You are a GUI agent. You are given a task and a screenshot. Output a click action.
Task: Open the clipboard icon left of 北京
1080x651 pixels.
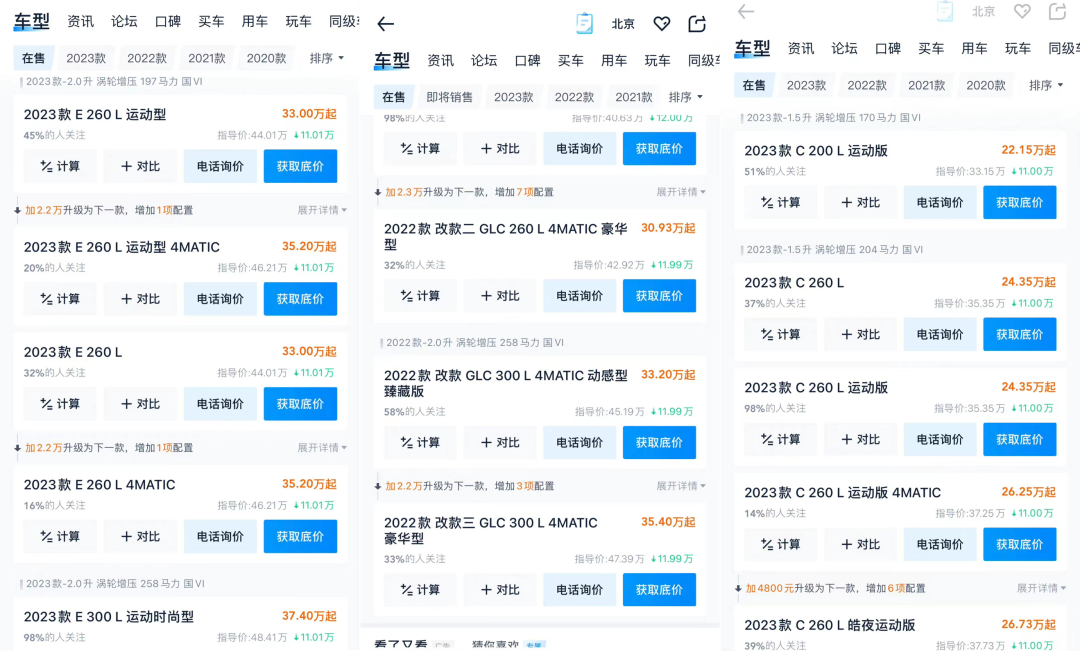click(585, 23)
